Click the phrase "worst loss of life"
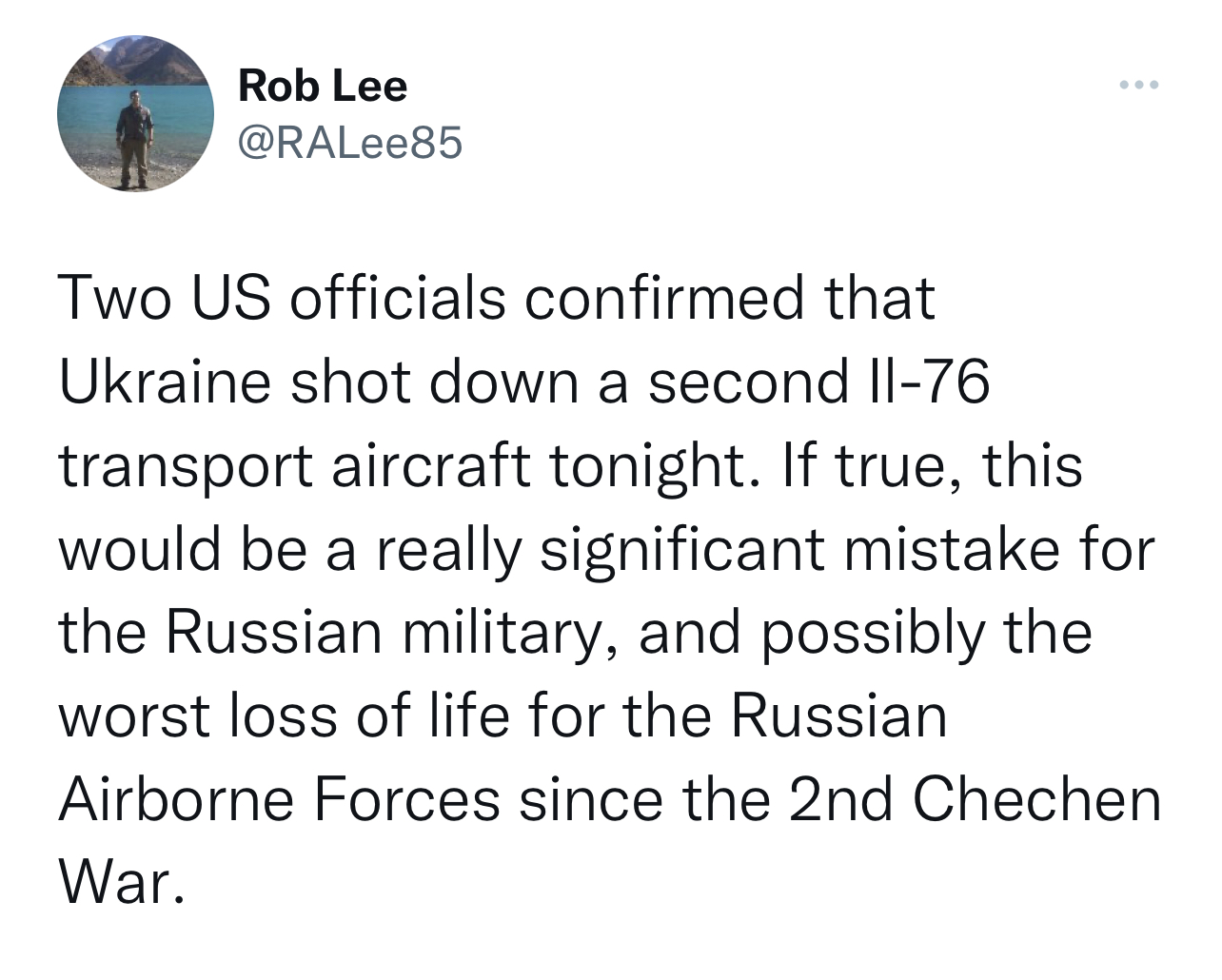This screenshot has height=980, width=1222. 285,716
